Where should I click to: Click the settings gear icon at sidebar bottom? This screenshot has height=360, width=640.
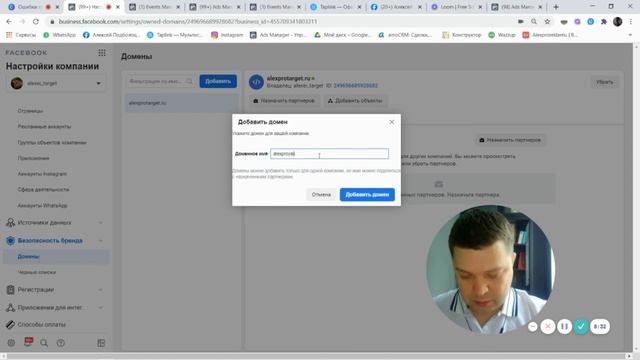[11, 343]
